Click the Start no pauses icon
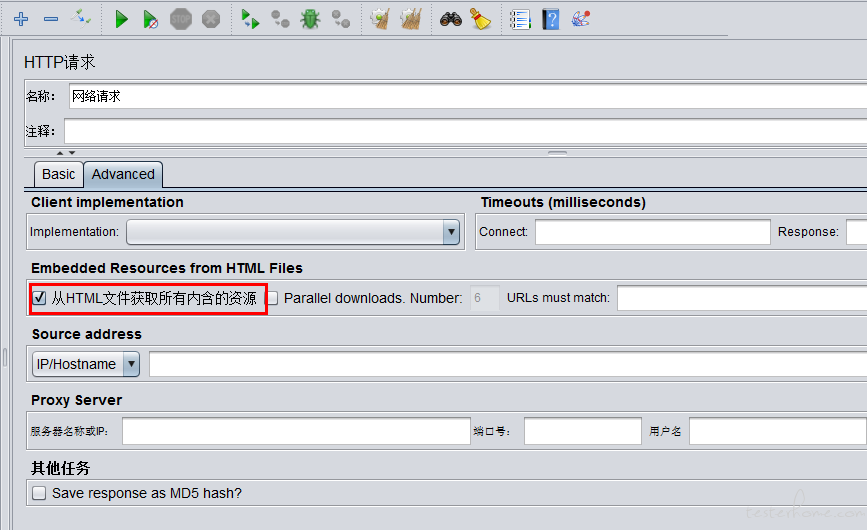867x530 pixels. pos(150,19)
